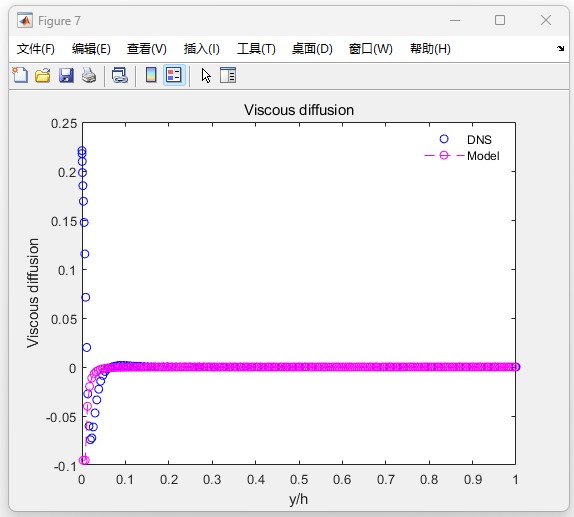
Task: Open the 帮助(H) menu
Action: click(430, 49)
